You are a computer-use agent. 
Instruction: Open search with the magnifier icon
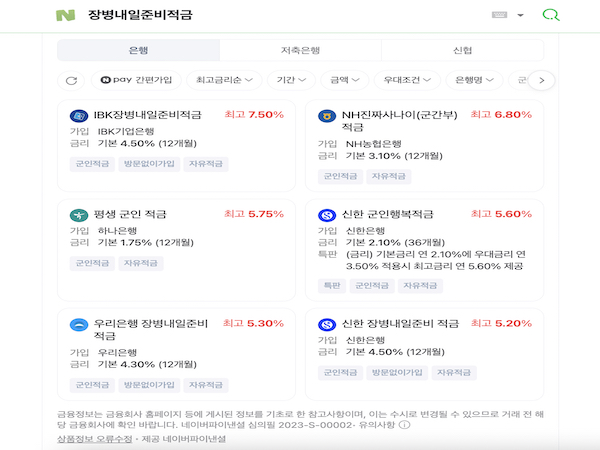[551, 15]
